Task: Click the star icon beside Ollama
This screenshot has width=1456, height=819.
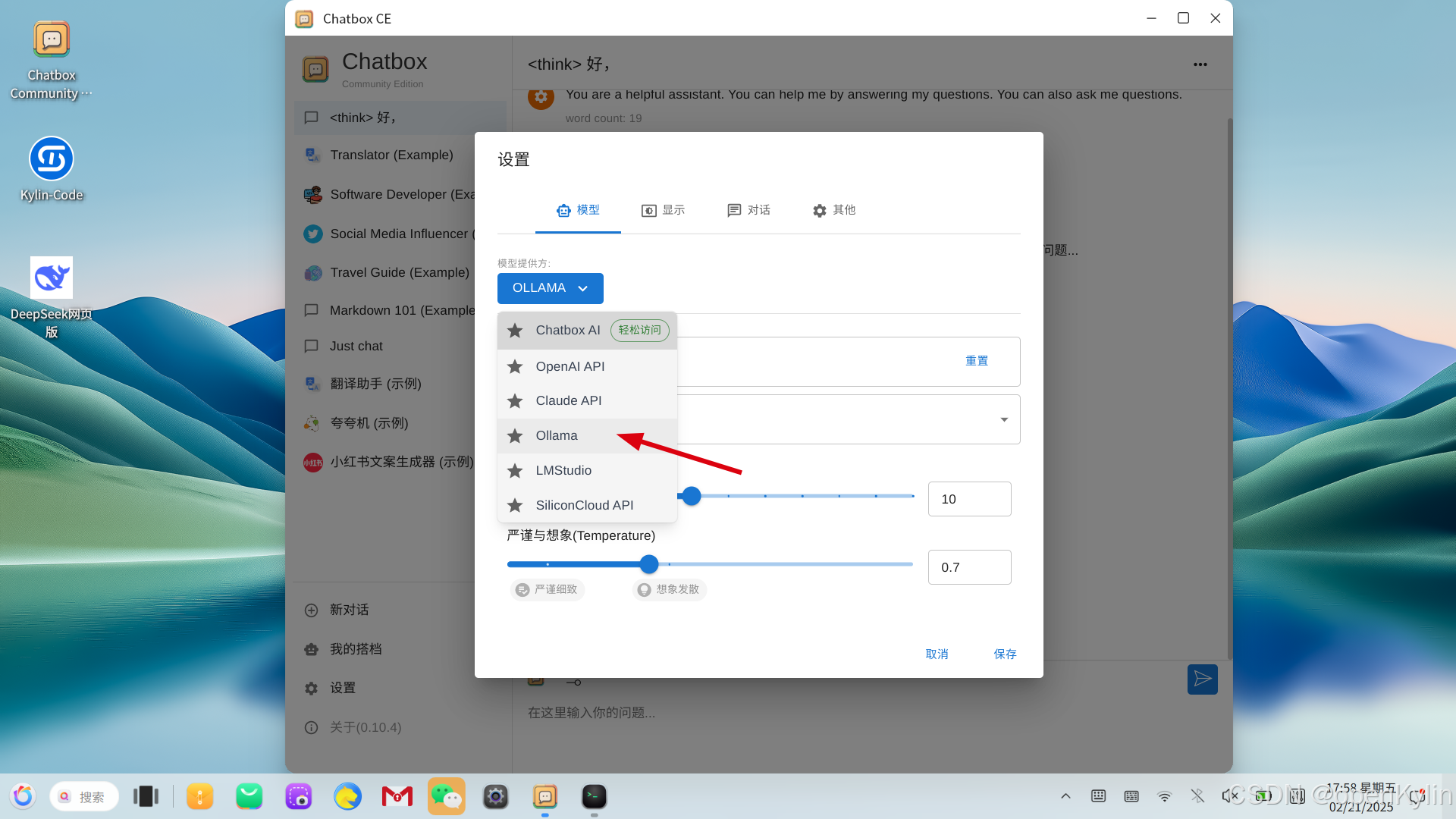Action: [x=515, y=436]
